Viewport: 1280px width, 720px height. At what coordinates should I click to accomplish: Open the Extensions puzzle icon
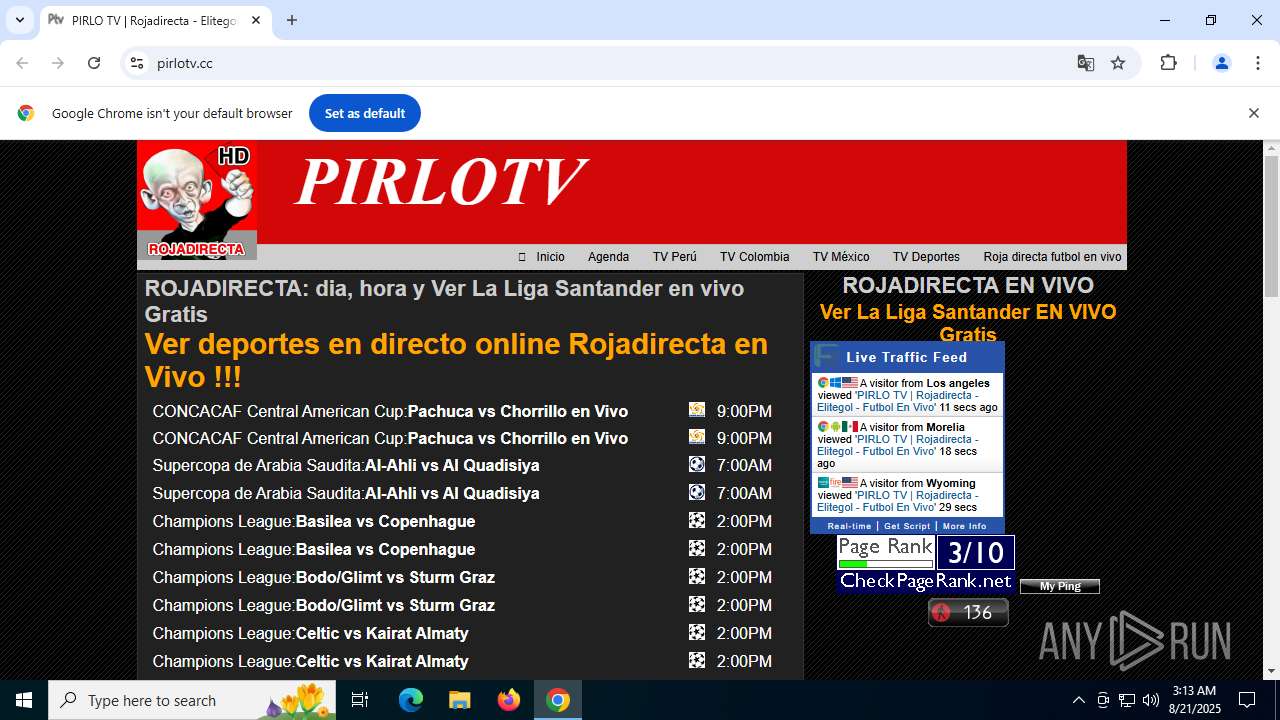click(x=1168, y=63)
